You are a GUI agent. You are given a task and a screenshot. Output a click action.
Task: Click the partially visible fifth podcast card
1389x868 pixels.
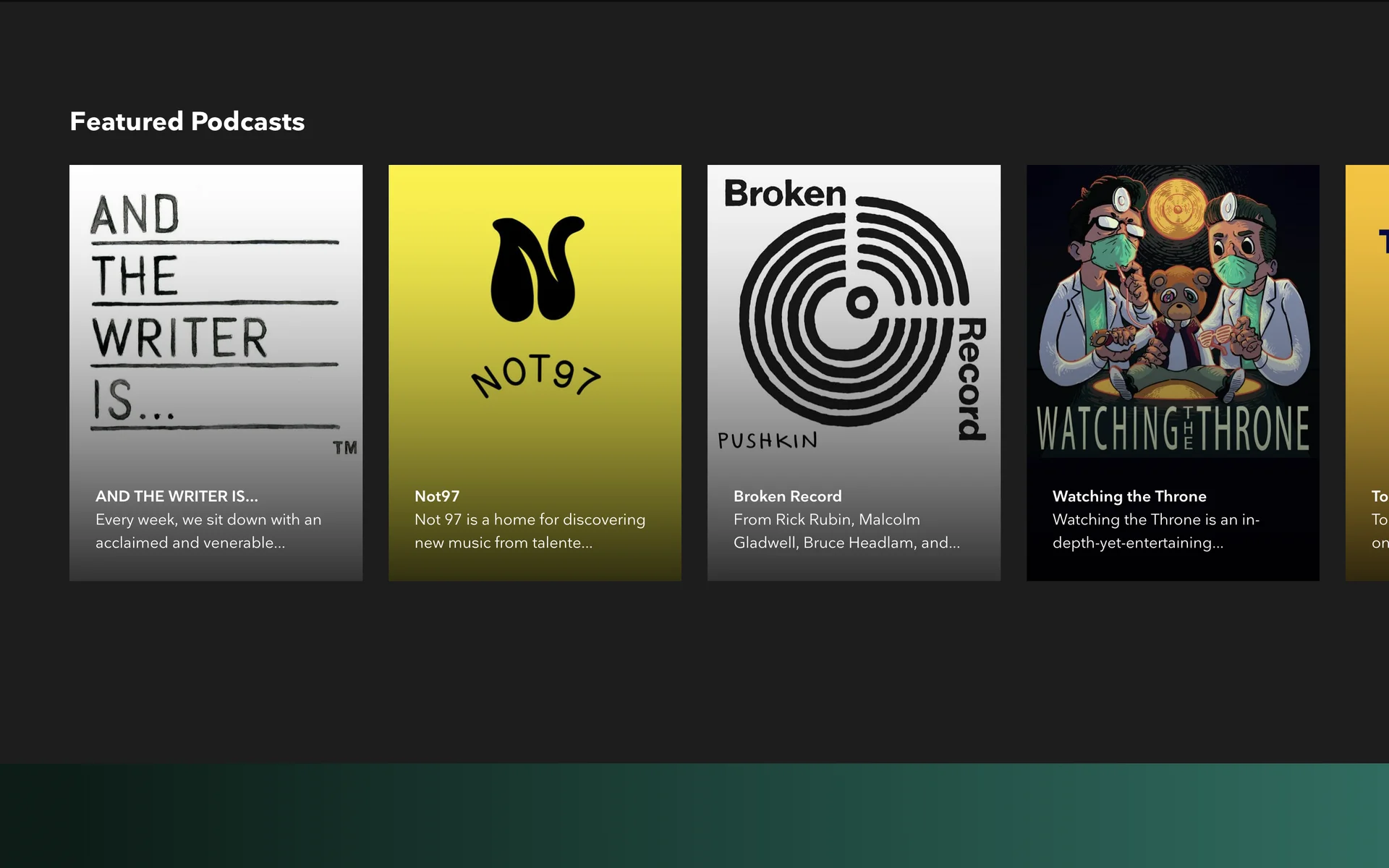point(1368,373)
